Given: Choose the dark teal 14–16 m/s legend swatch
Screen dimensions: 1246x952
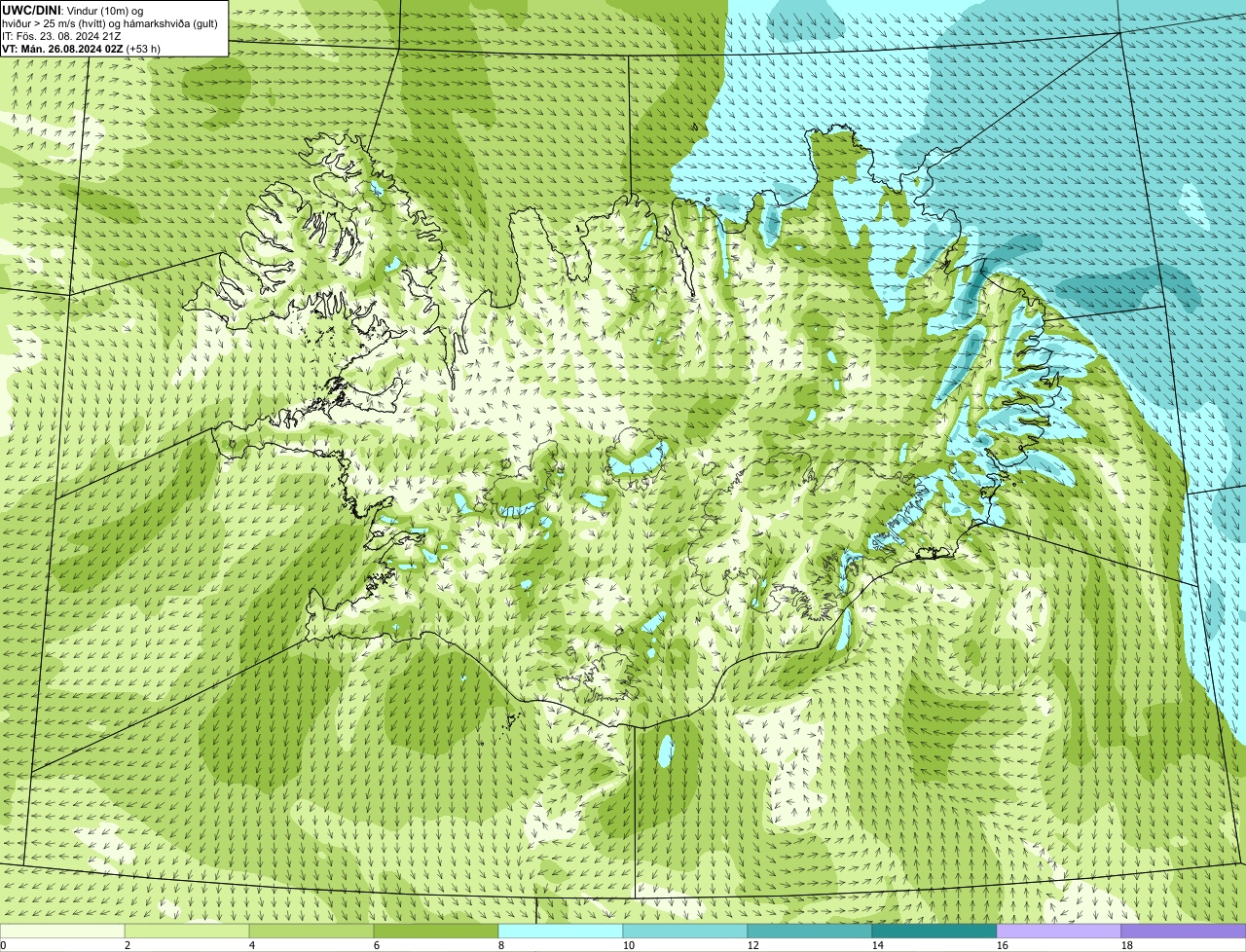Looking at the screenshot, I should (x=934, y=931).
